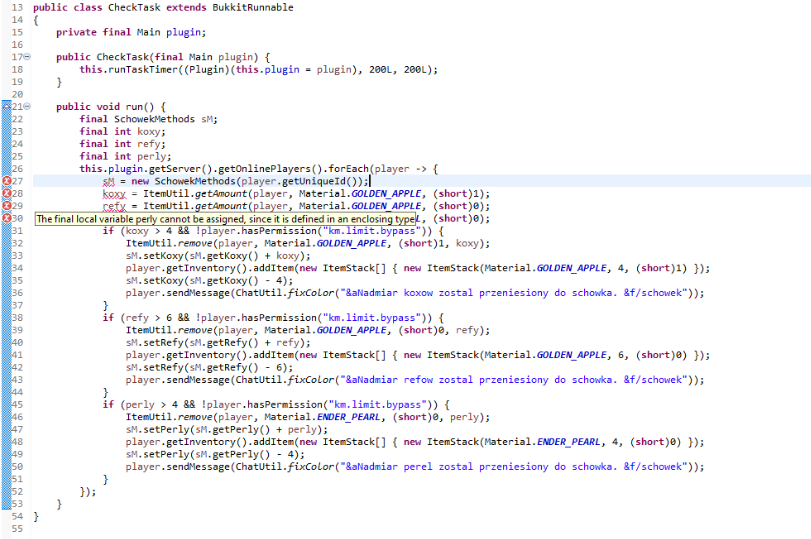Collapse the run() method fold on line 21

pos(27,107)
